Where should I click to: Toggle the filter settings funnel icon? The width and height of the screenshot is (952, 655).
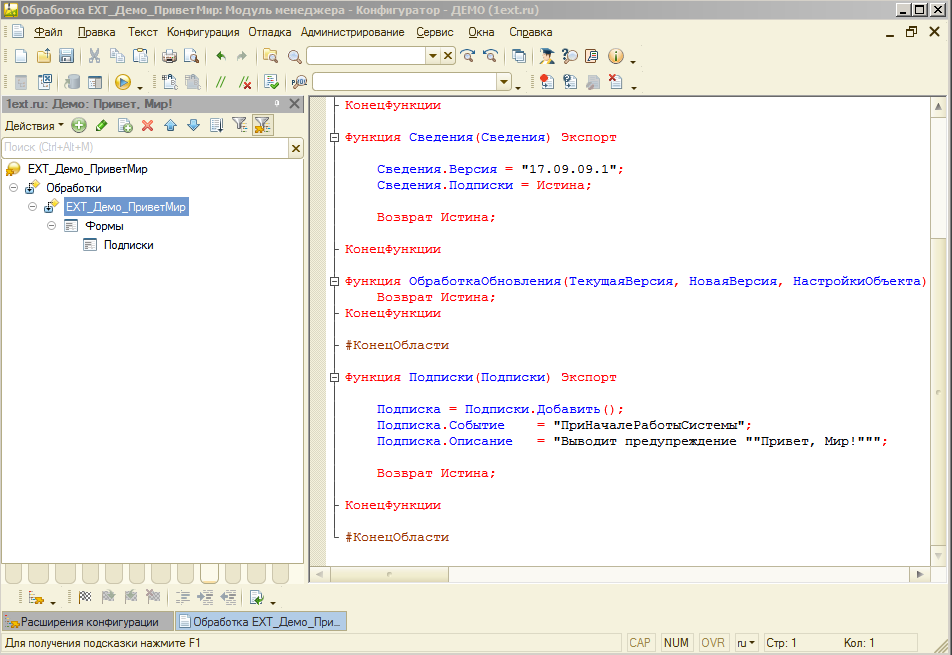point(241,127)
